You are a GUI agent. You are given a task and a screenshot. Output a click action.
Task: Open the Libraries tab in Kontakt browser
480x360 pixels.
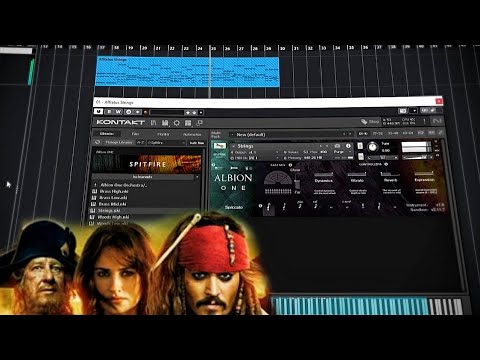[107, 134]
